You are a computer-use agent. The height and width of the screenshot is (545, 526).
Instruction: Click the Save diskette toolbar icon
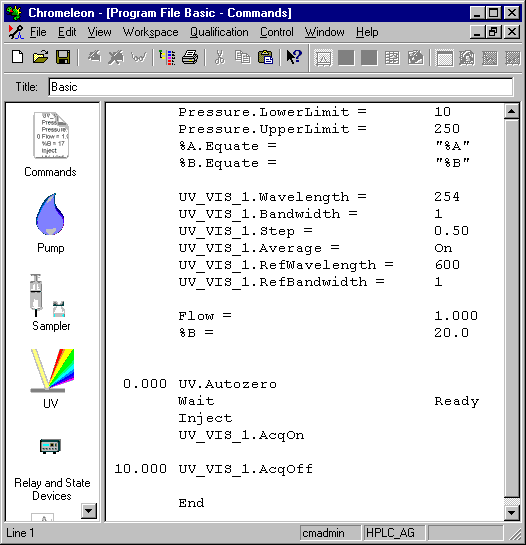click(63, 57)
